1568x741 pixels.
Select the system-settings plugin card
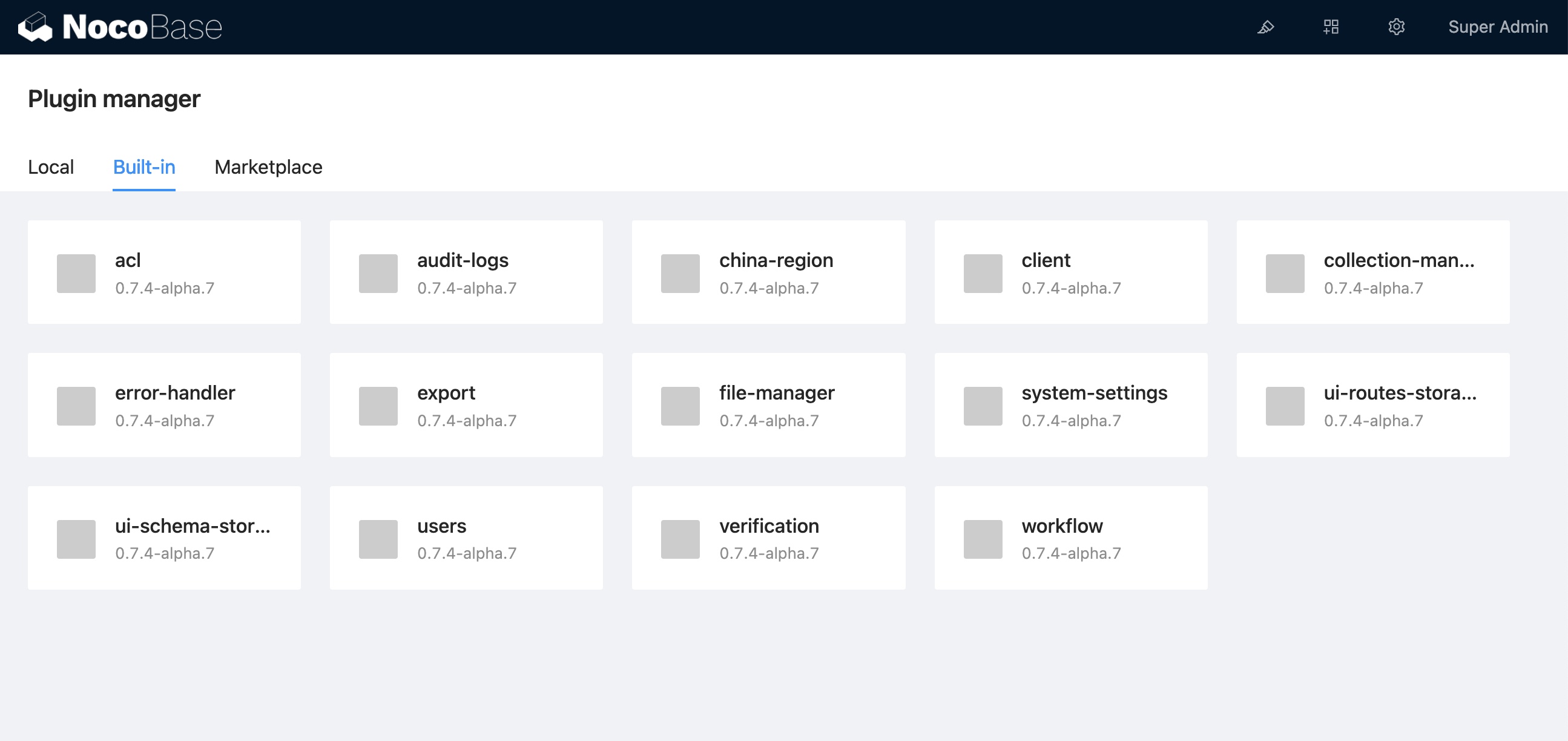point(1071,405)
